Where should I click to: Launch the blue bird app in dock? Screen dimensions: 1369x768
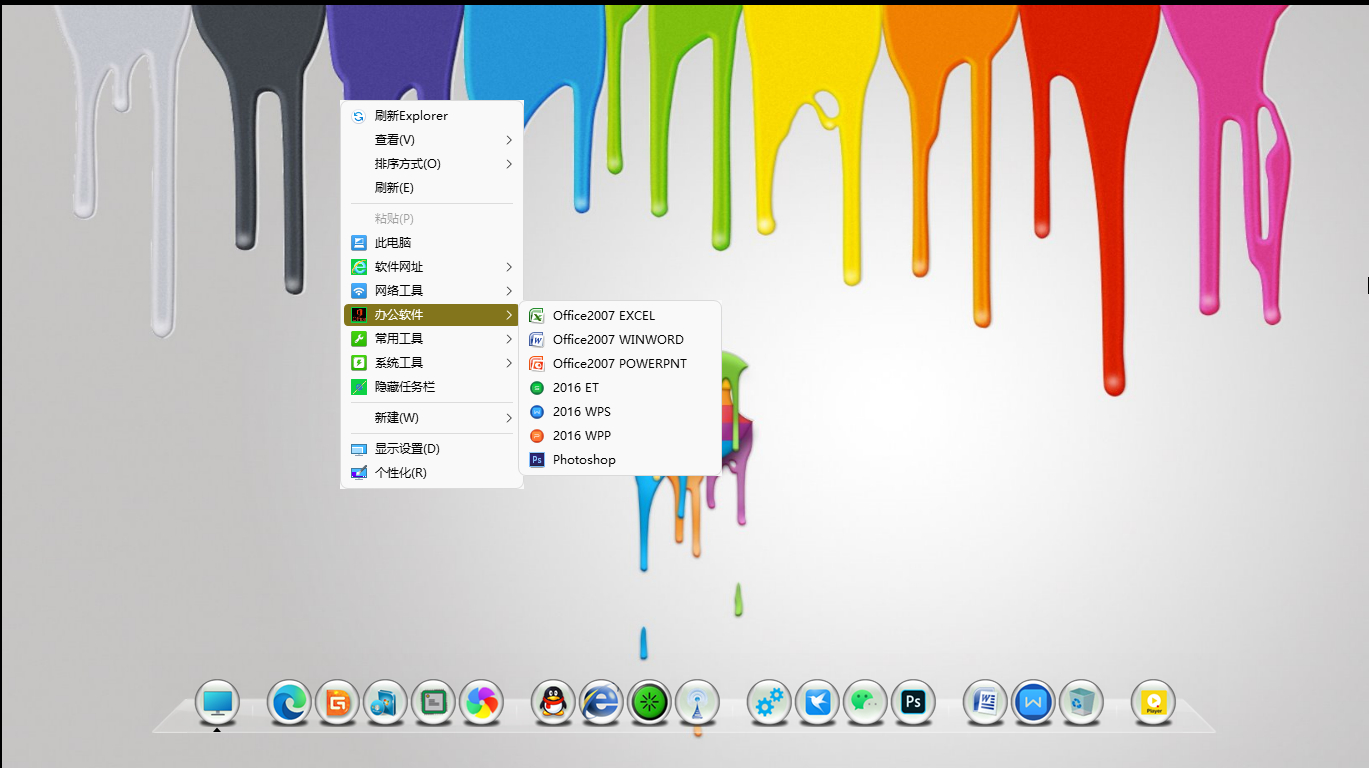pos(817,703)
